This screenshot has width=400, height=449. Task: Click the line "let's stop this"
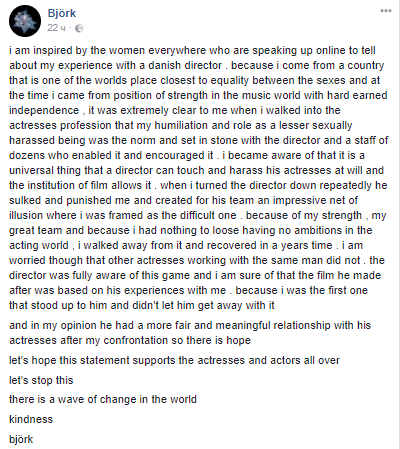[x=41, y=380]
